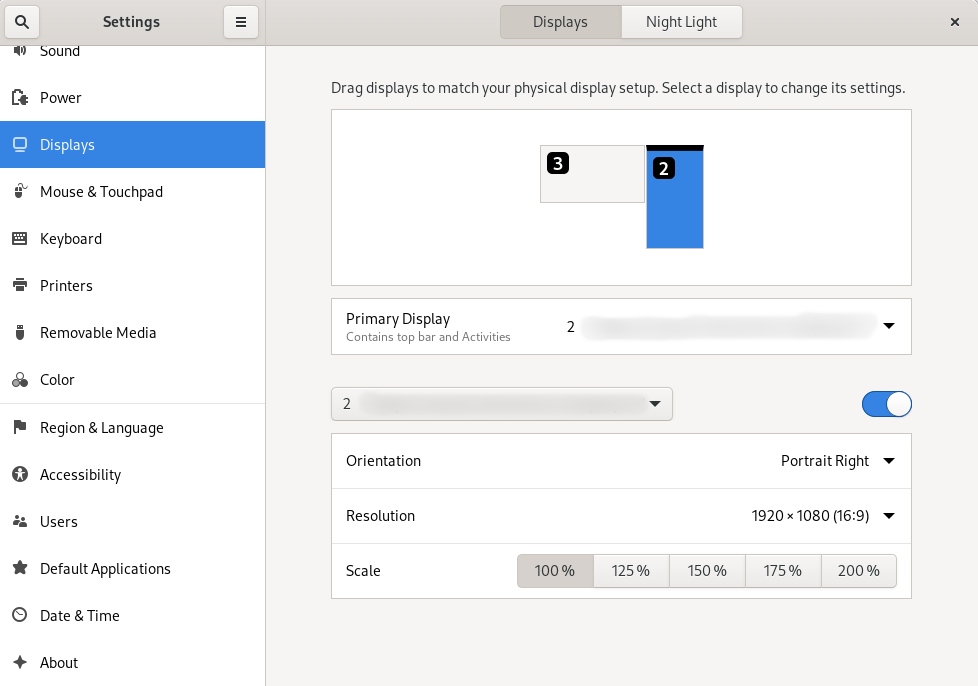
Task: Click the Accessibility icon in sidebar
Action: (x=19, y=475)
